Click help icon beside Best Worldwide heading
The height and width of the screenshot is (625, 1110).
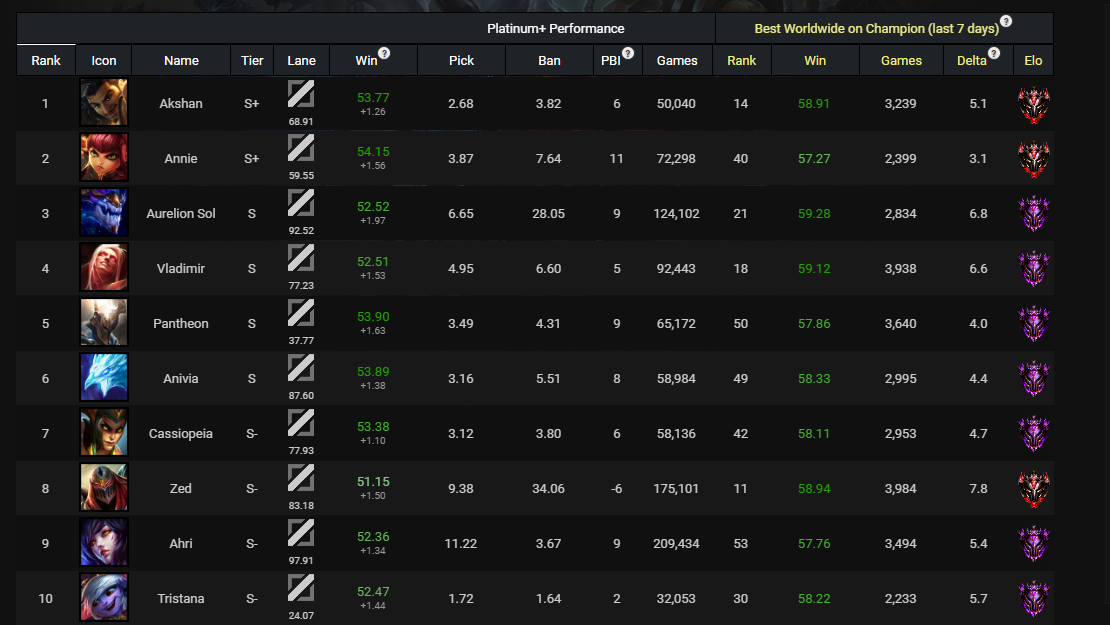pyautogui.click(x=1006, y=21)
